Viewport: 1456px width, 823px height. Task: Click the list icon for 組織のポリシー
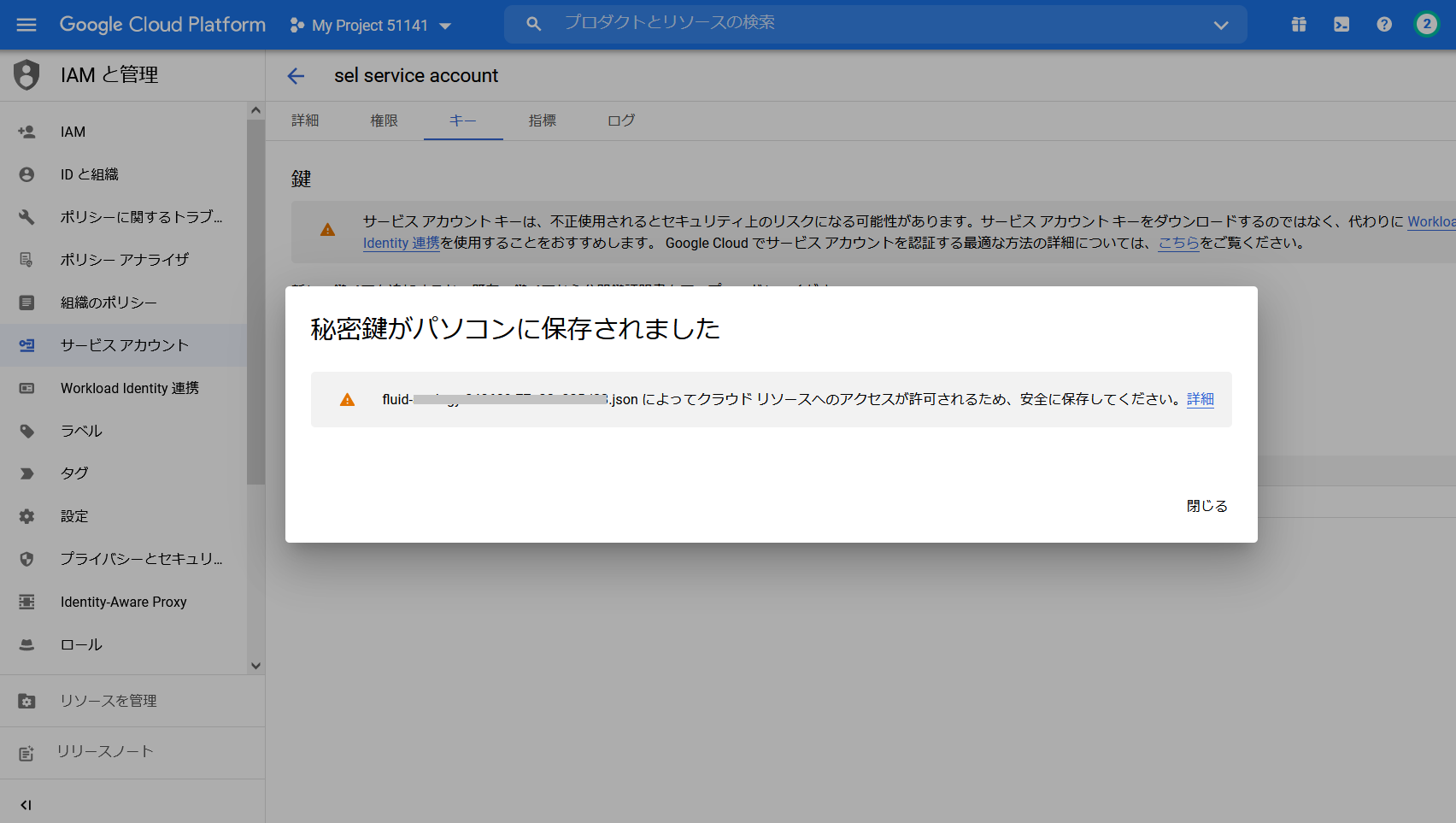[26, 303]
